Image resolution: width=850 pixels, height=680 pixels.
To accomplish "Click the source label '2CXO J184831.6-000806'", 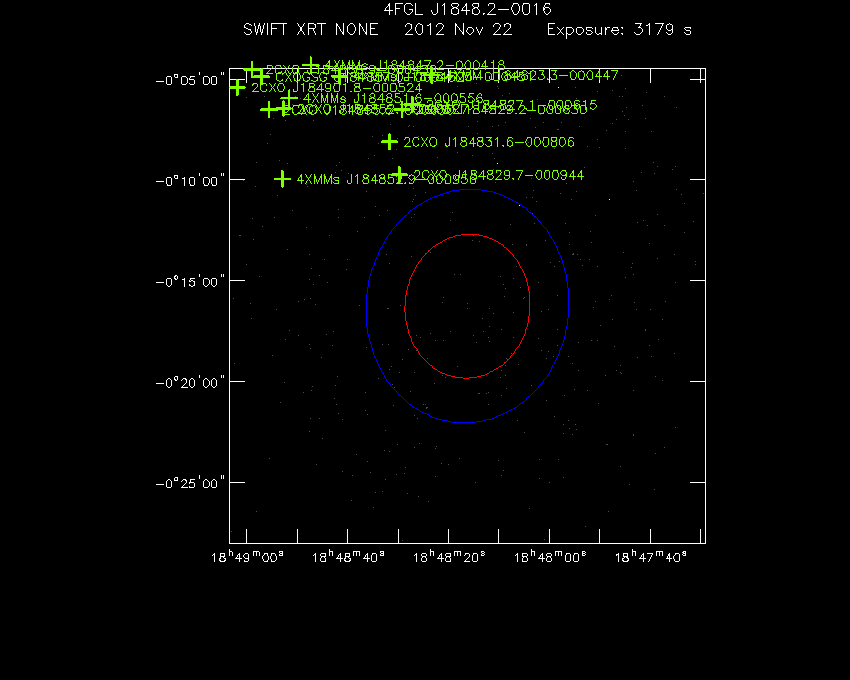I will tap(489, 142).
